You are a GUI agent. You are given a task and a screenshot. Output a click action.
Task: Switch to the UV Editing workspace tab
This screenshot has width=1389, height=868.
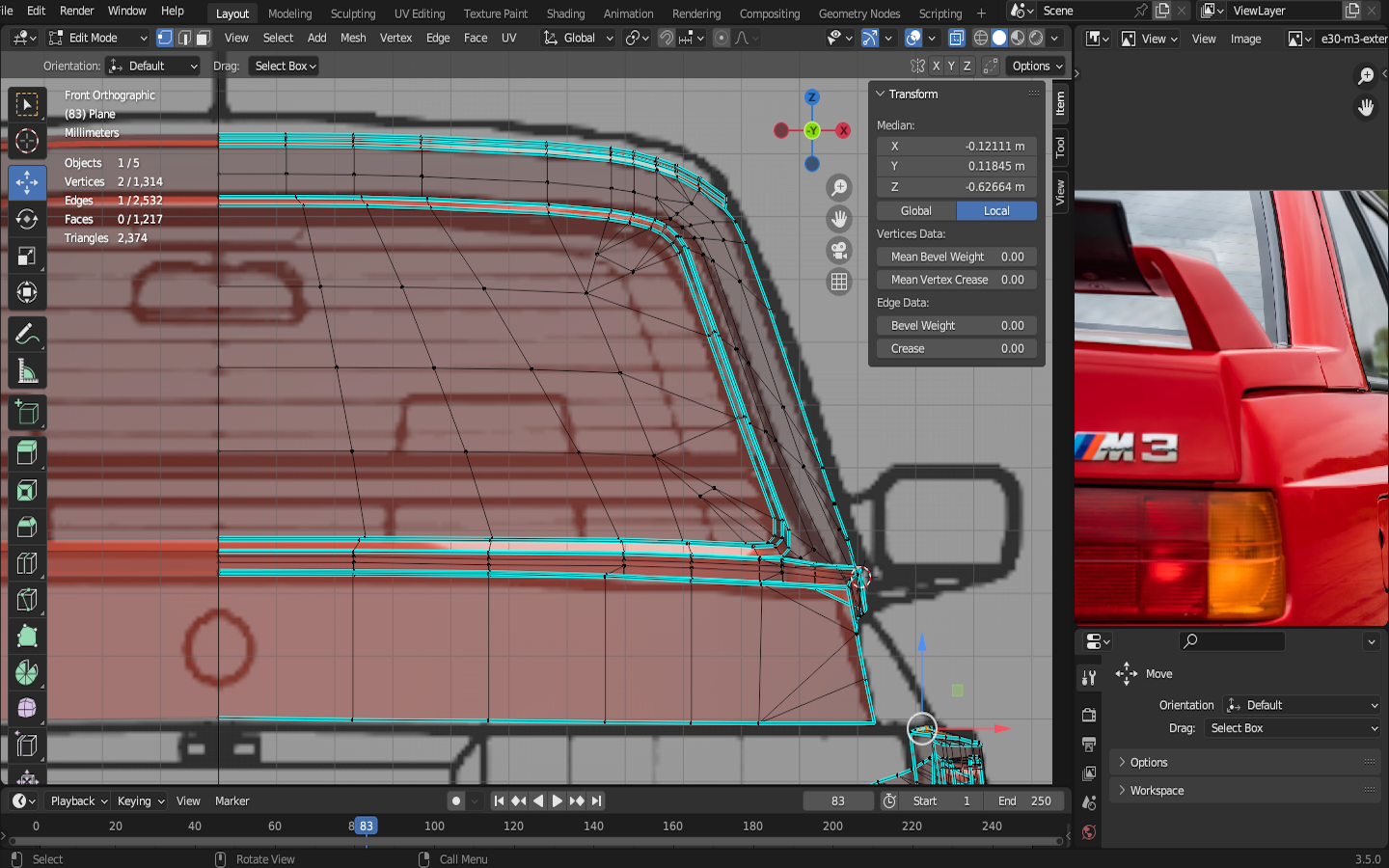click(420, 14)
